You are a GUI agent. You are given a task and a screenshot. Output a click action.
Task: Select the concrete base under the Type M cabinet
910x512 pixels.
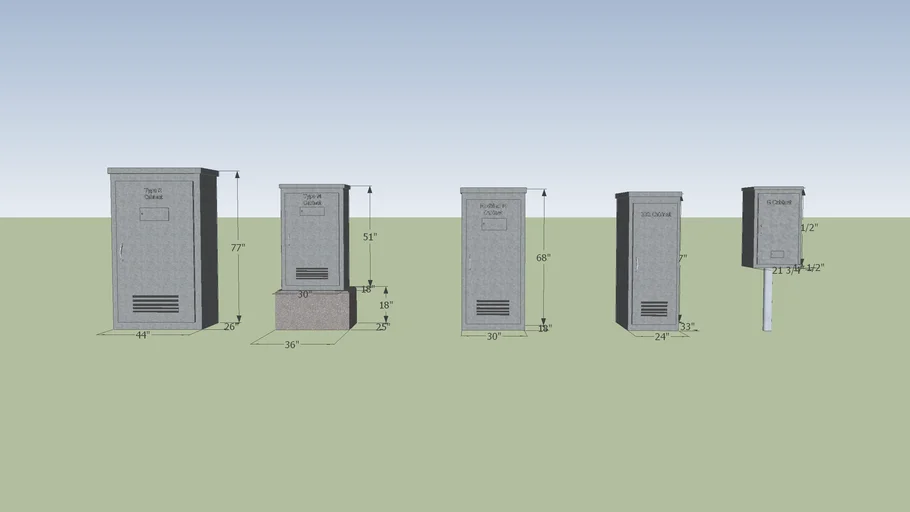coord(315,309)
